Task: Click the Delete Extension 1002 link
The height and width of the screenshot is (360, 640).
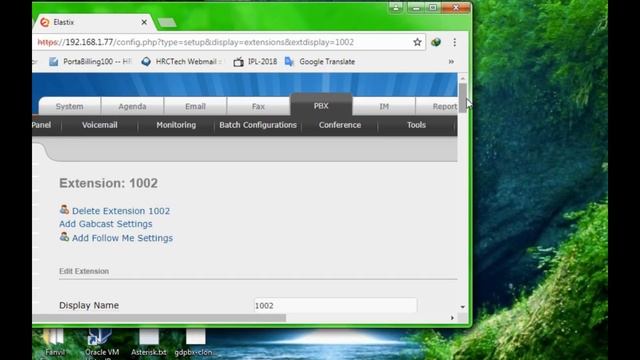Action: point(121,211)
